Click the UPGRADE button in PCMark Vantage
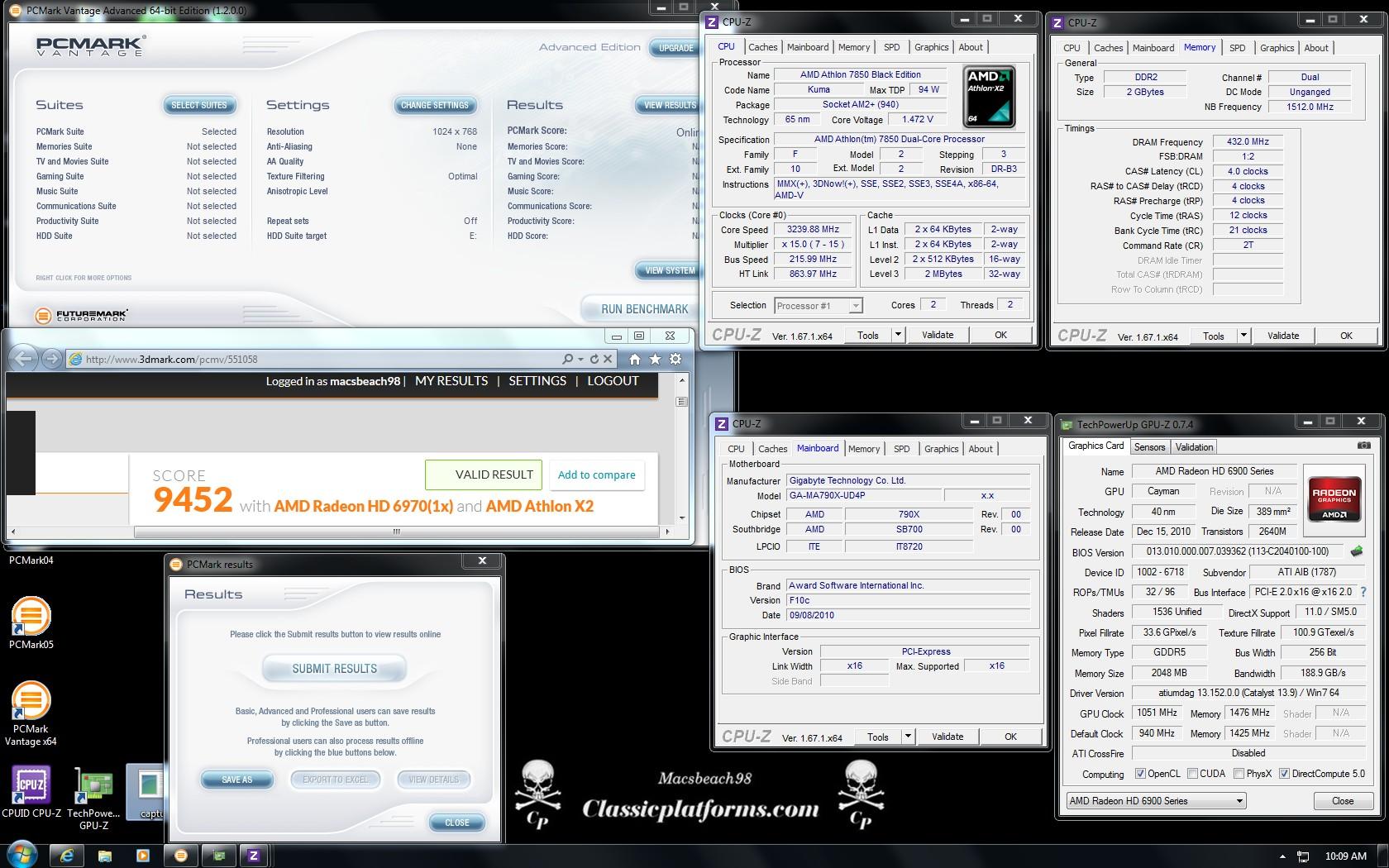This screenshot has width=1389, height=868. point(675,48)
